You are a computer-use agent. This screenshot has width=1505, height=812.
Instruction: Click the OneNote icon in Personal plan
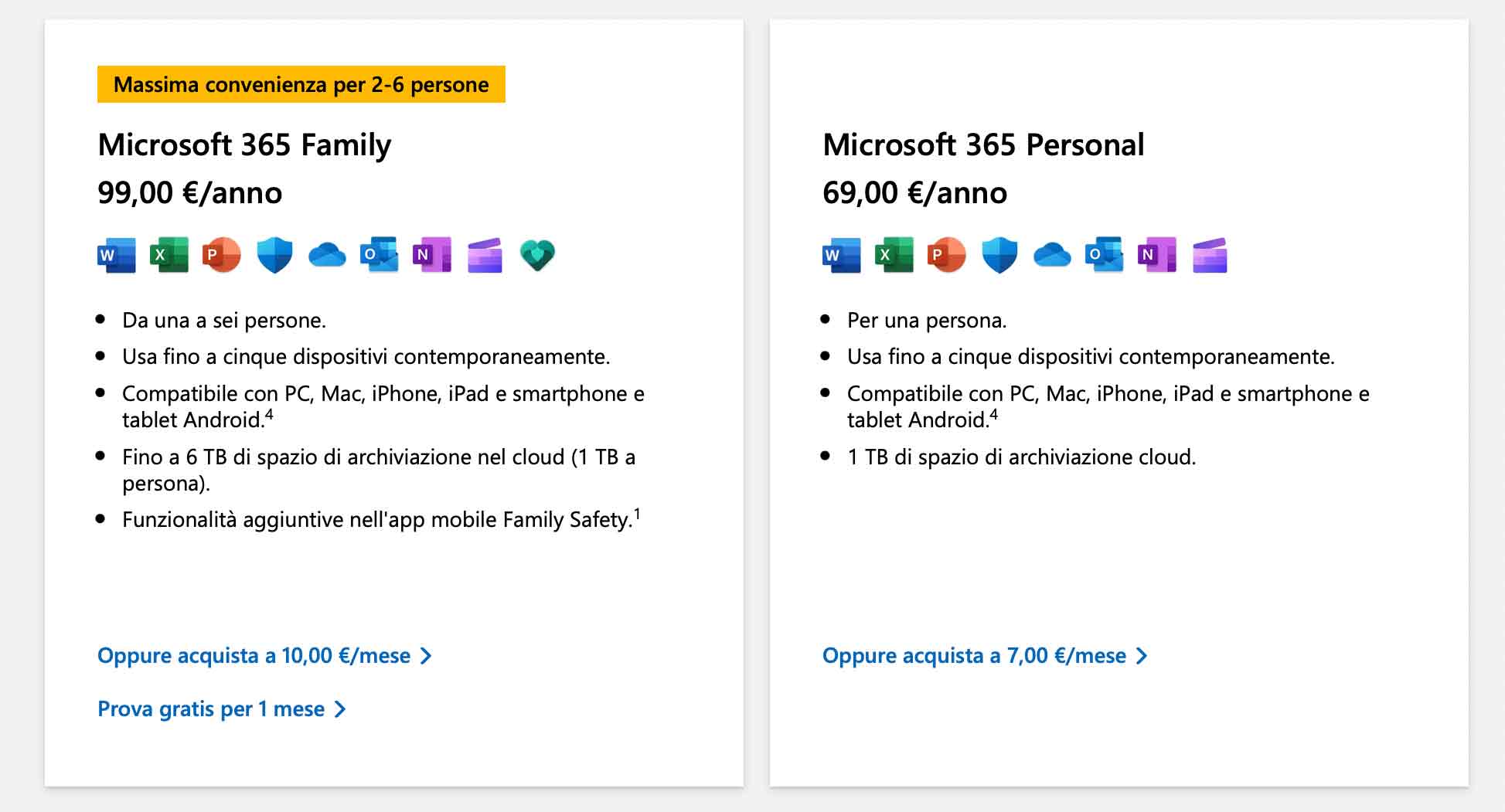1157,255
